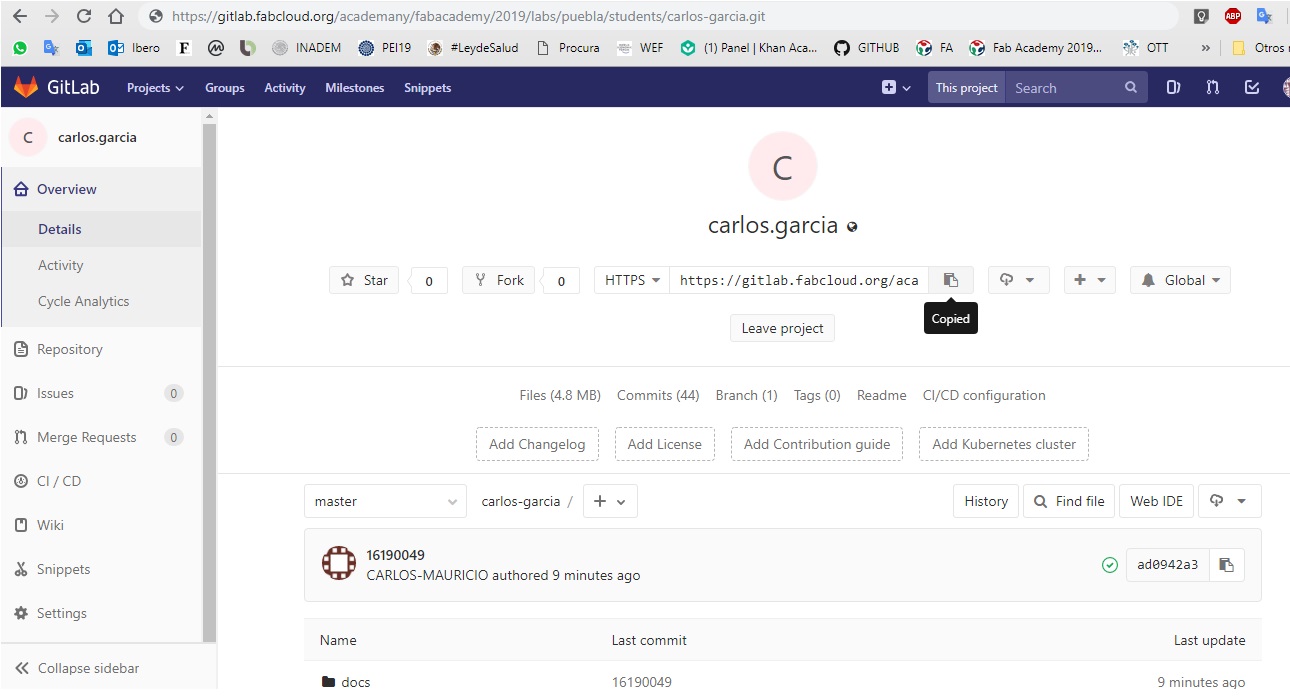Screen dimensions: 1290x700
Task: Star the carlos.garcia project
Action: tap(364, 280)
